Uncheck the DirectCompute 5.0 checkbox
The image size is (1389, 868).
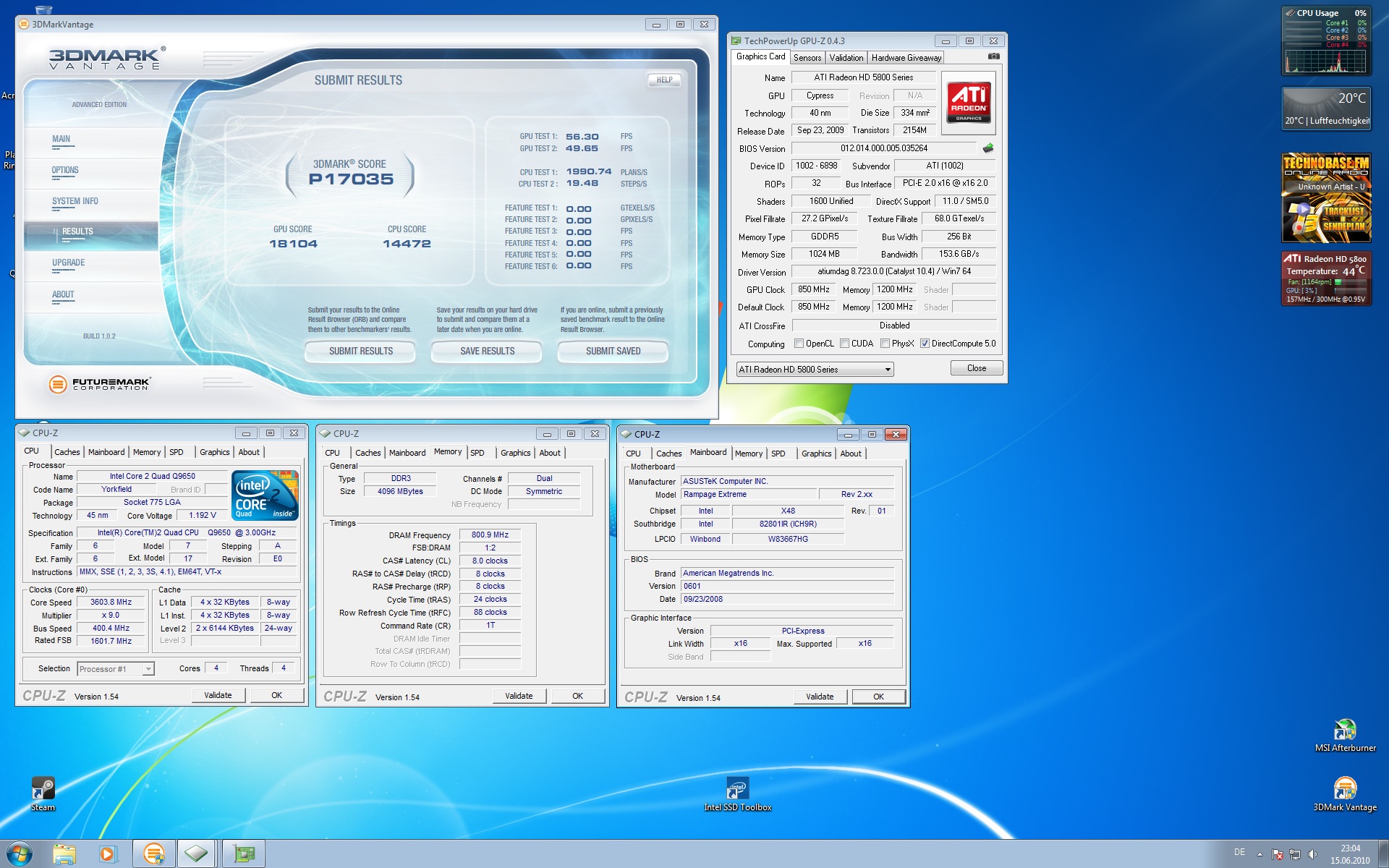point(925,344)
